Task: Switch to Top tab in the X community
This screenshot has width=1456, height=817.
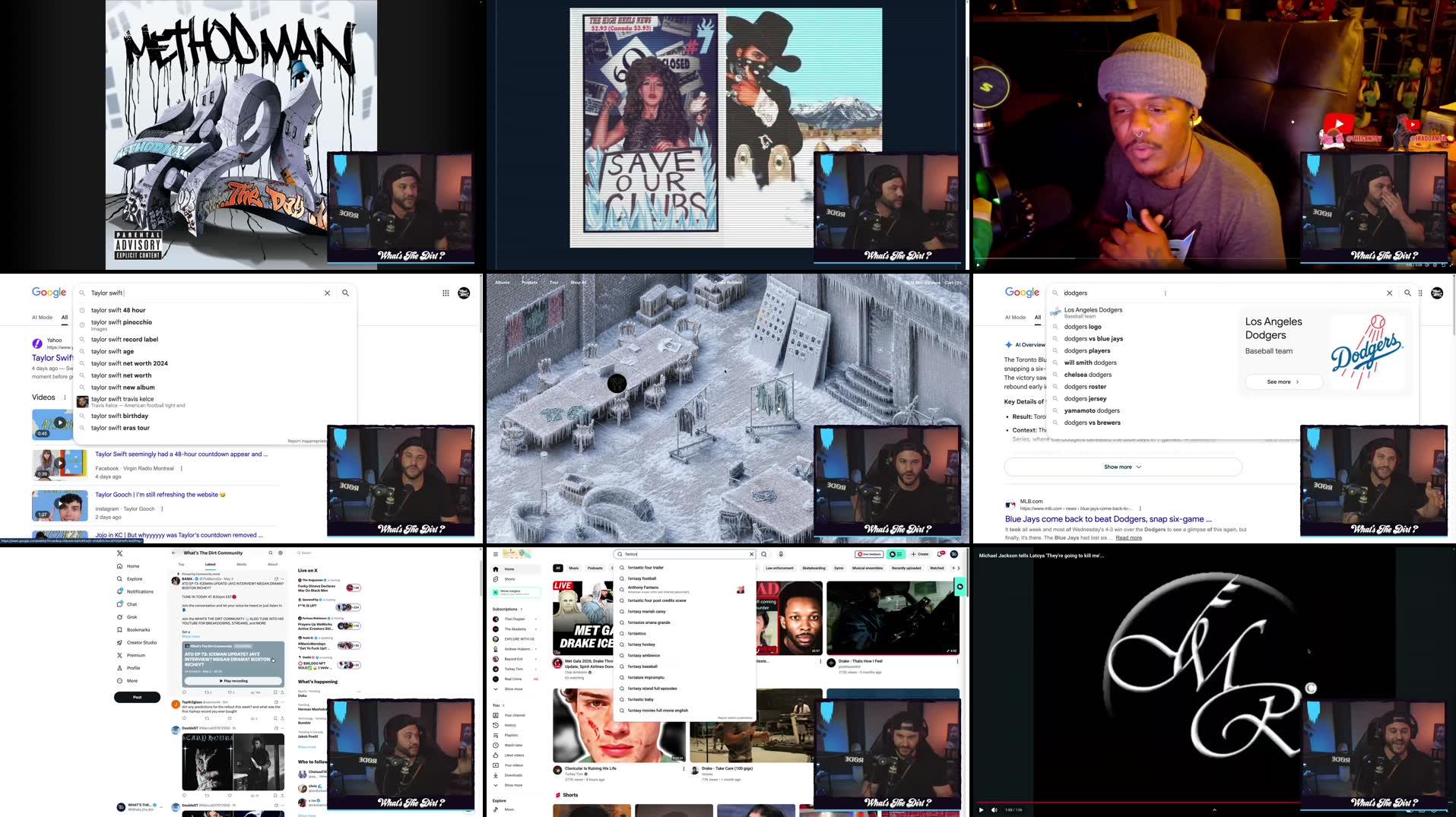Action: [x=181, y=565]
